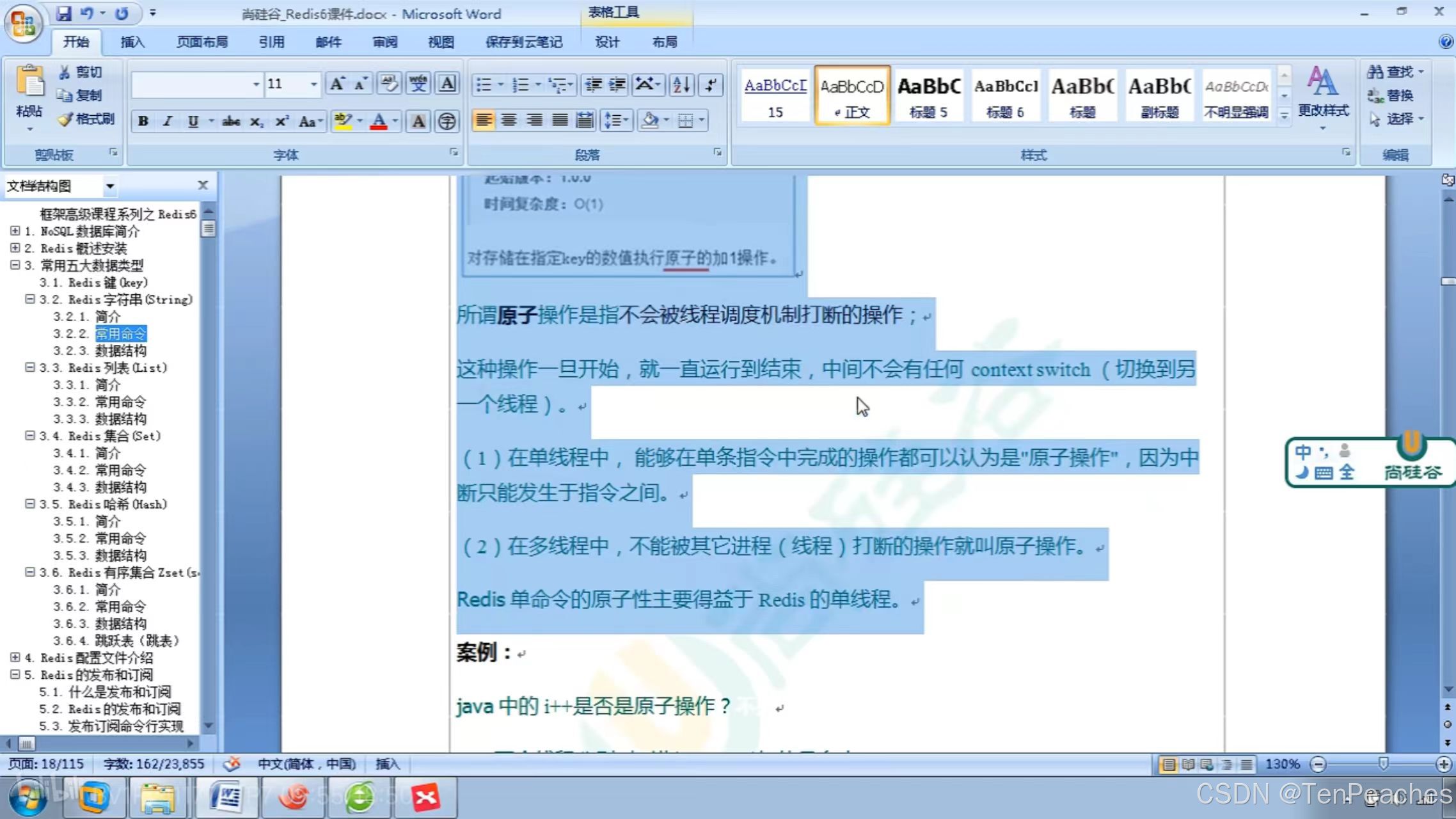The image size is (1456, 819).
Task: Click the bullet list icon
Action: pyautogui.click(x=484, y=84)
